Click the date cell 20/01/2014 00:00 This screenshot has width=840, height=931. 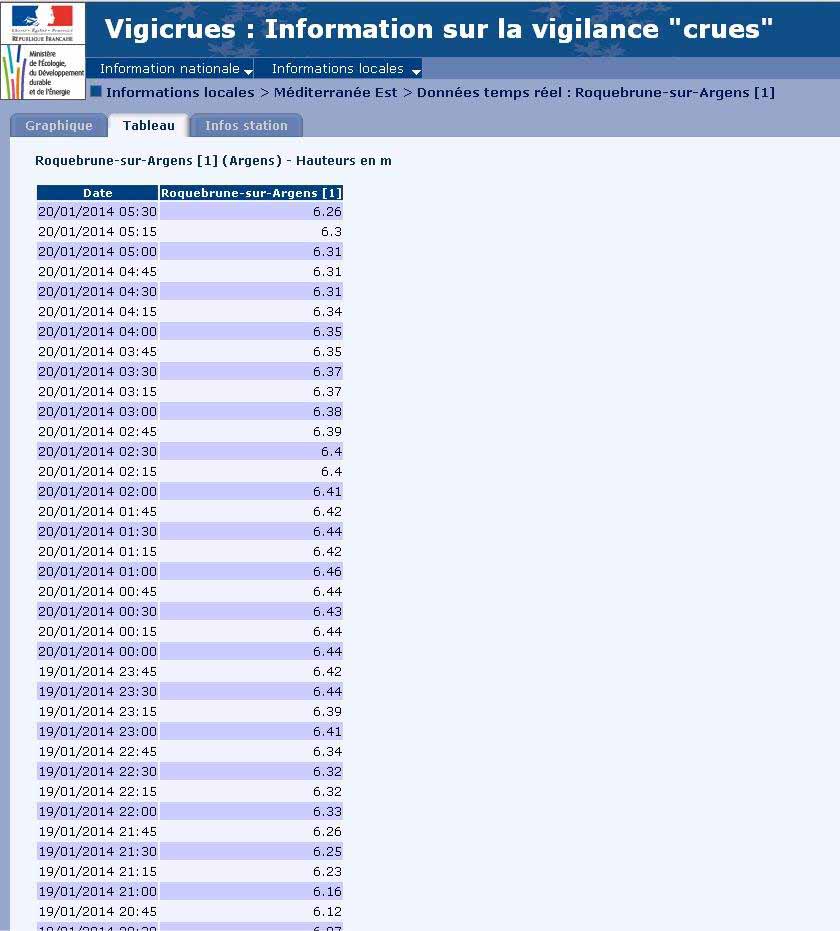(97, 651)
